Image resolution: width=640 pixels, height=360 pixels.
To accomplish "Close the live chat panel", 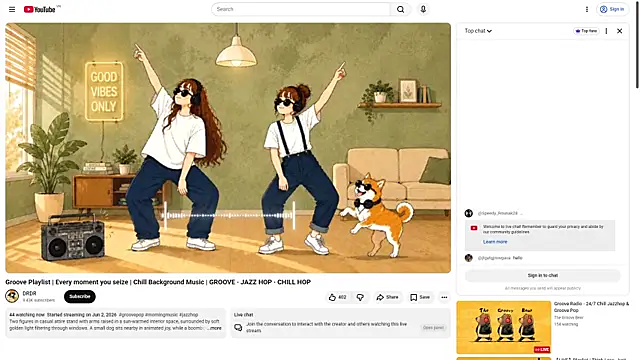I will pyautogui.click(x=619, y=31).
